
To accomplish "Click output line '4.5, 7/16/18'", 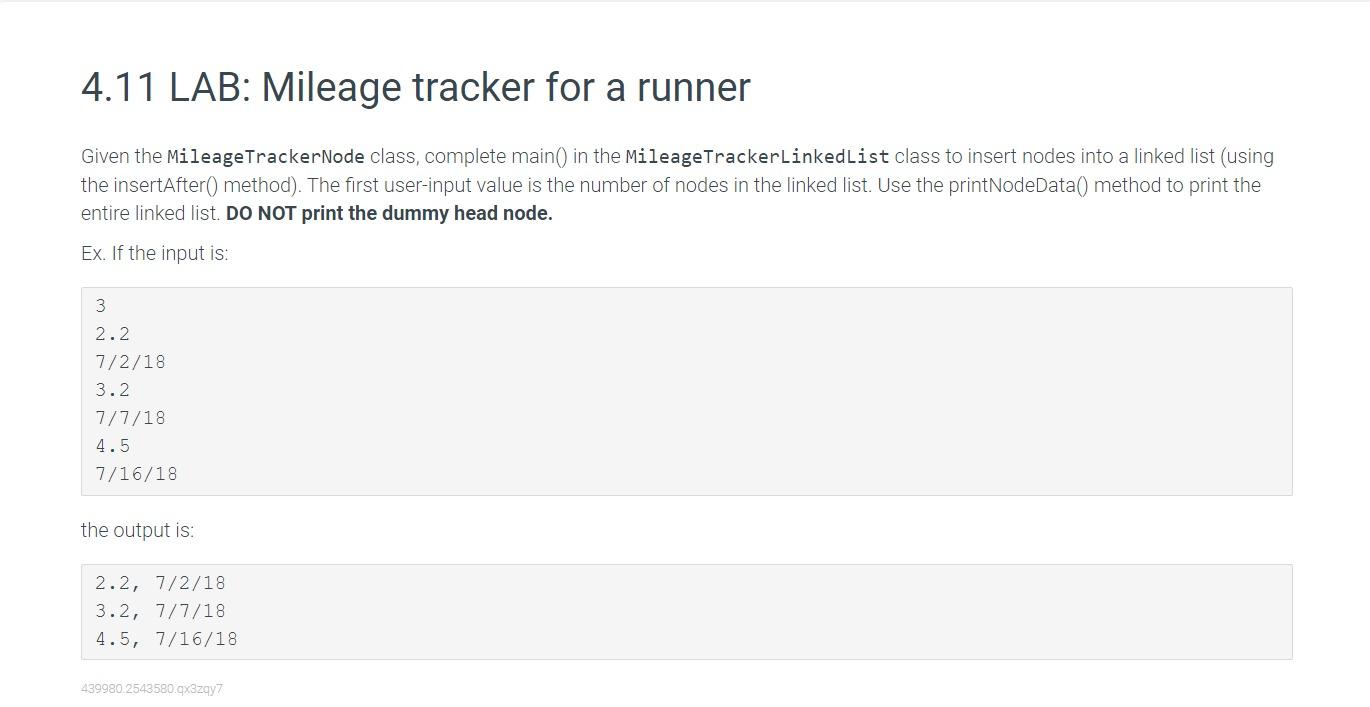I will [167, 639].
